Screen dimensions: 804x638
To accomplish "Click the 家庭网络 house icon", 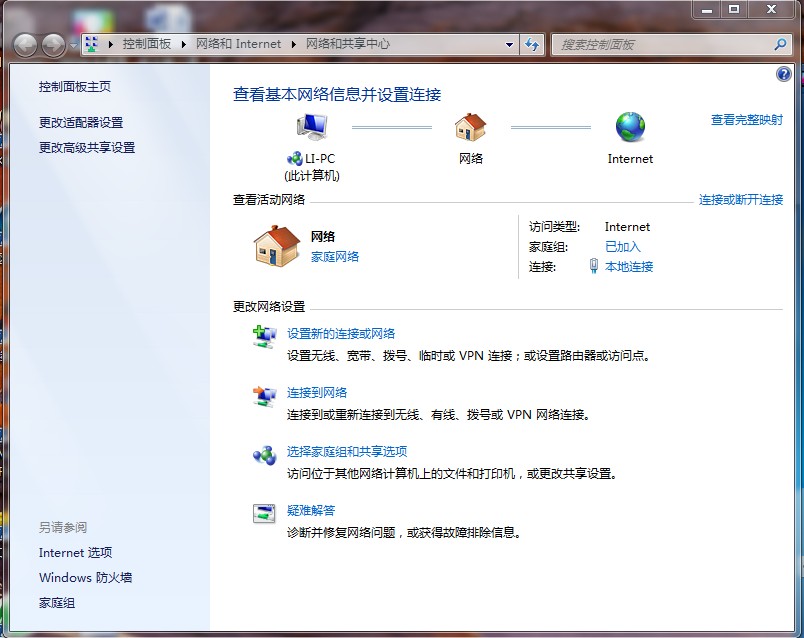I will coord(276,247).
